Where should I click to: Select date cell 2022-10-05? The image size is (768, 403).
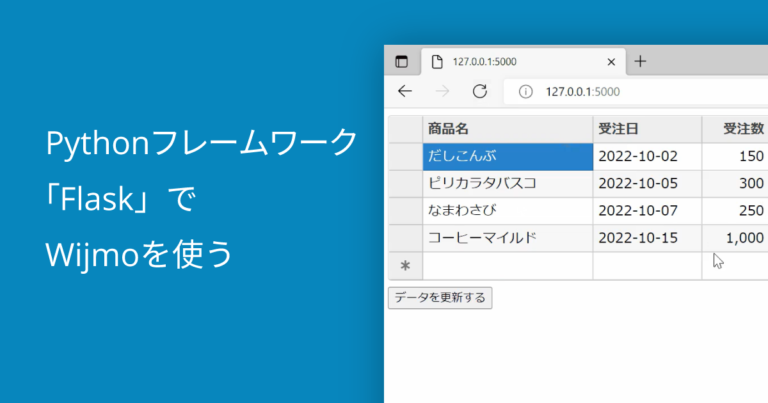coord(648,184)
